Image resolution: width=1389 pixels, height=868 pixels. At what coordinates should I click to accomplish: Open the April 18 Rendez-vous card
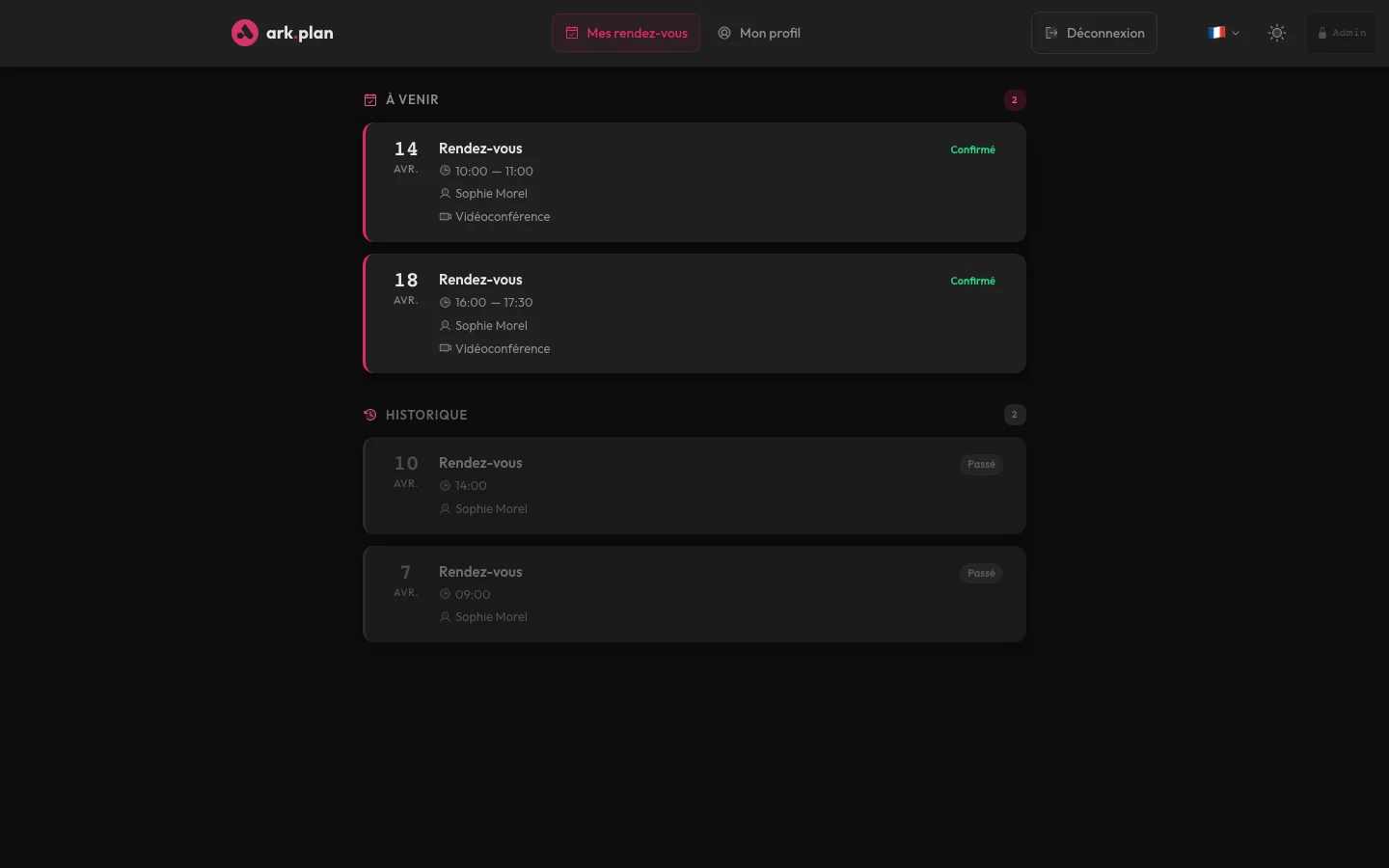(694, 312)
